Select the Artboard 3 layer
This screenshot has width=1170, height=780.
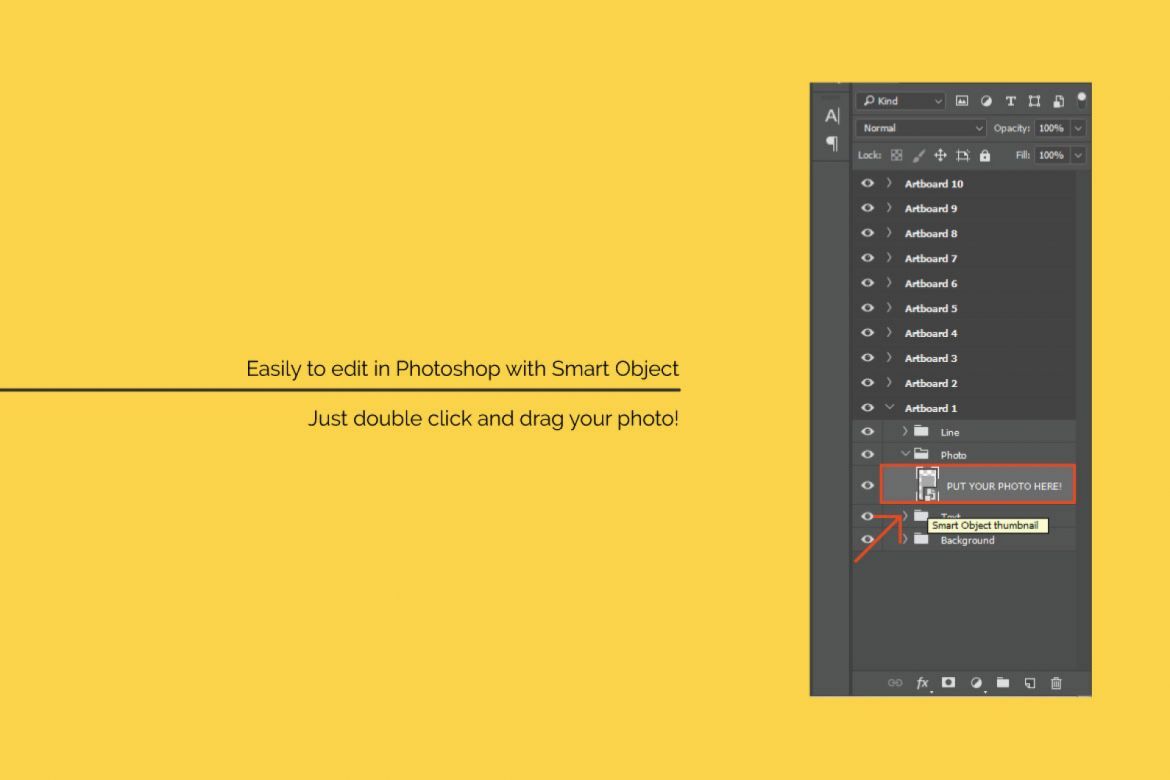click(x=931, y=358)
